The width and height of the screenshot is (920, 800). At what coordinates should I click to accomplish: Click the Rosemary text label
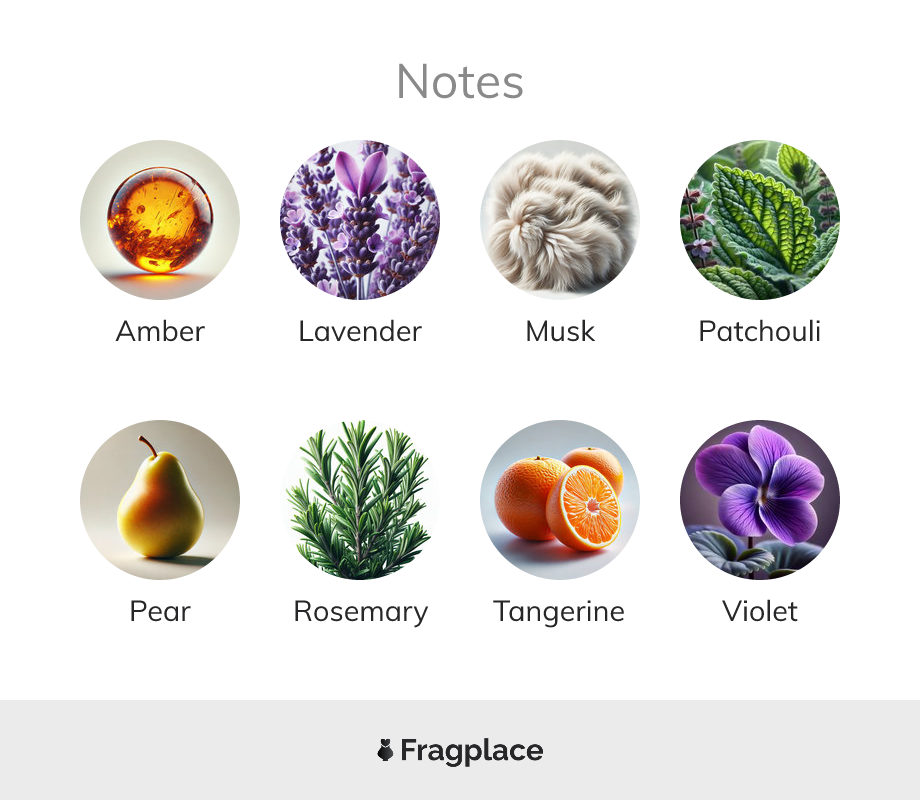(x=361, y=612)
